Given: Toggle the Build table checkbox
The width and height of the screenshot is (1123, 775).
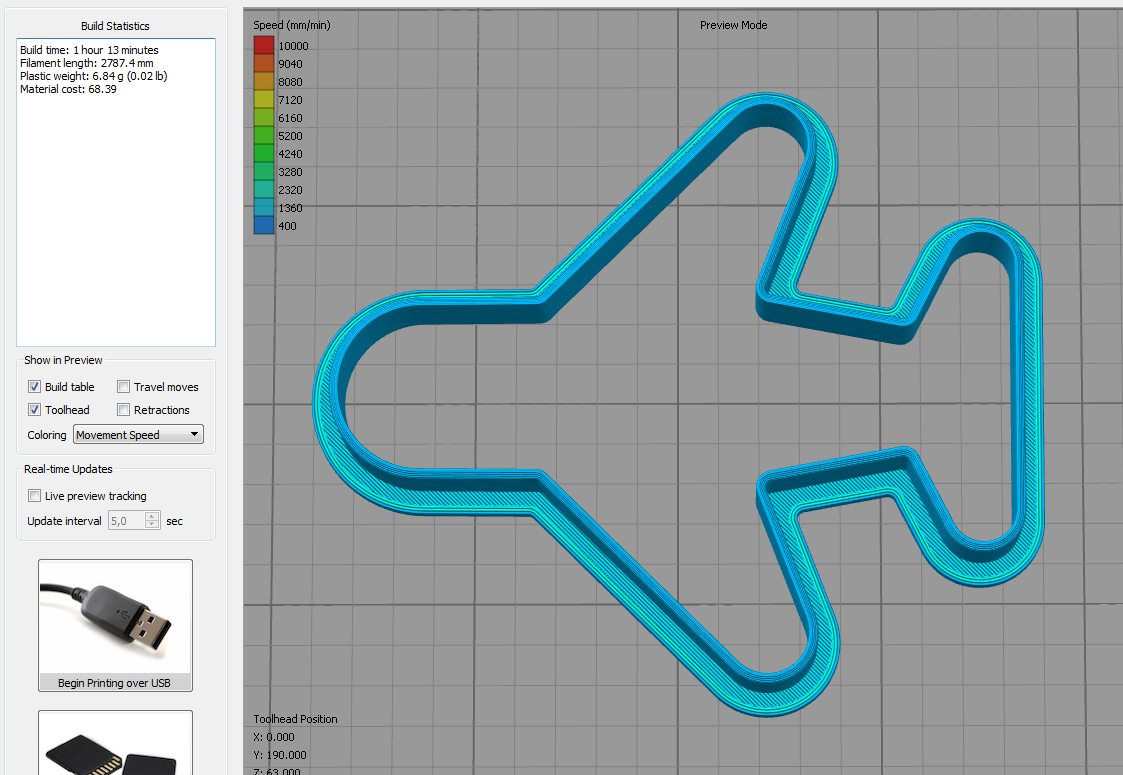Looking at the screenshot, I should pyautogui.click(x=35, y=387).
